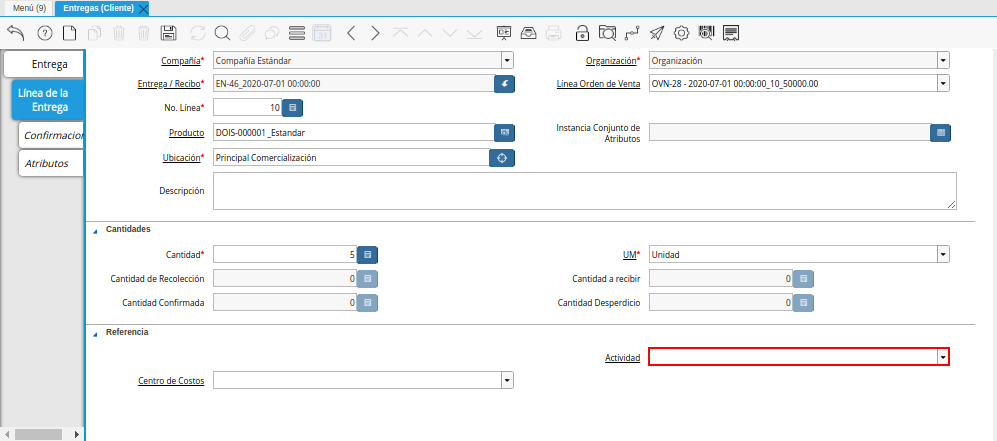Open the Confirmaciones side tab
This screenshot has width=997, height=441.
[x=52, y=135]
